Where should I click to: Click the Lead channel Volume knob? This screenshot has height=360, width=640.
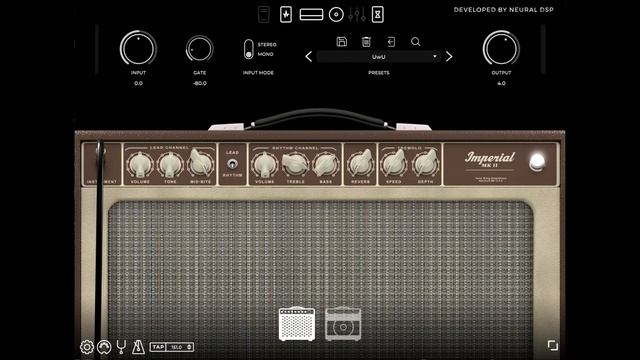(140, 165)
